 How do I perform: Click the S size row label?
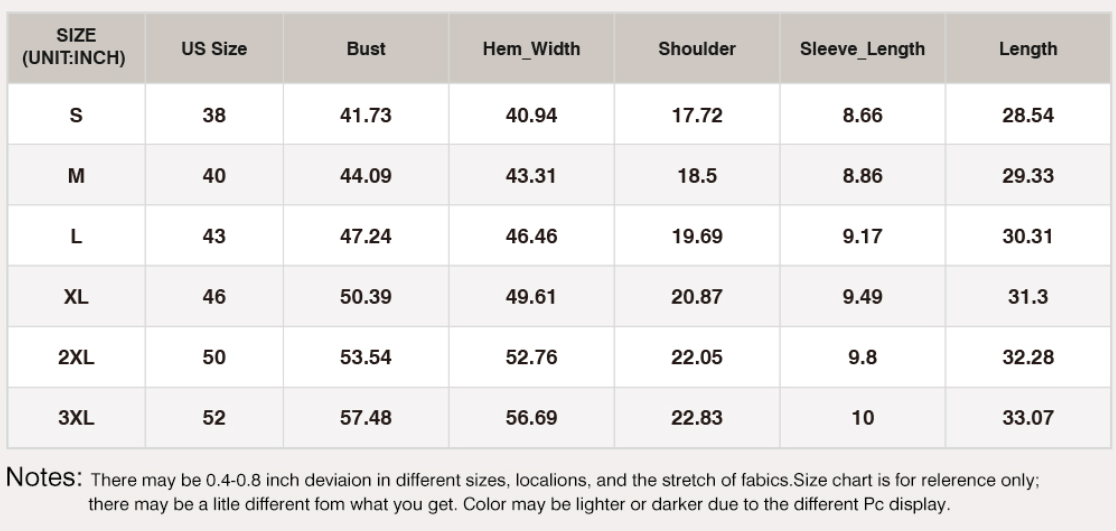click(76, 115)
